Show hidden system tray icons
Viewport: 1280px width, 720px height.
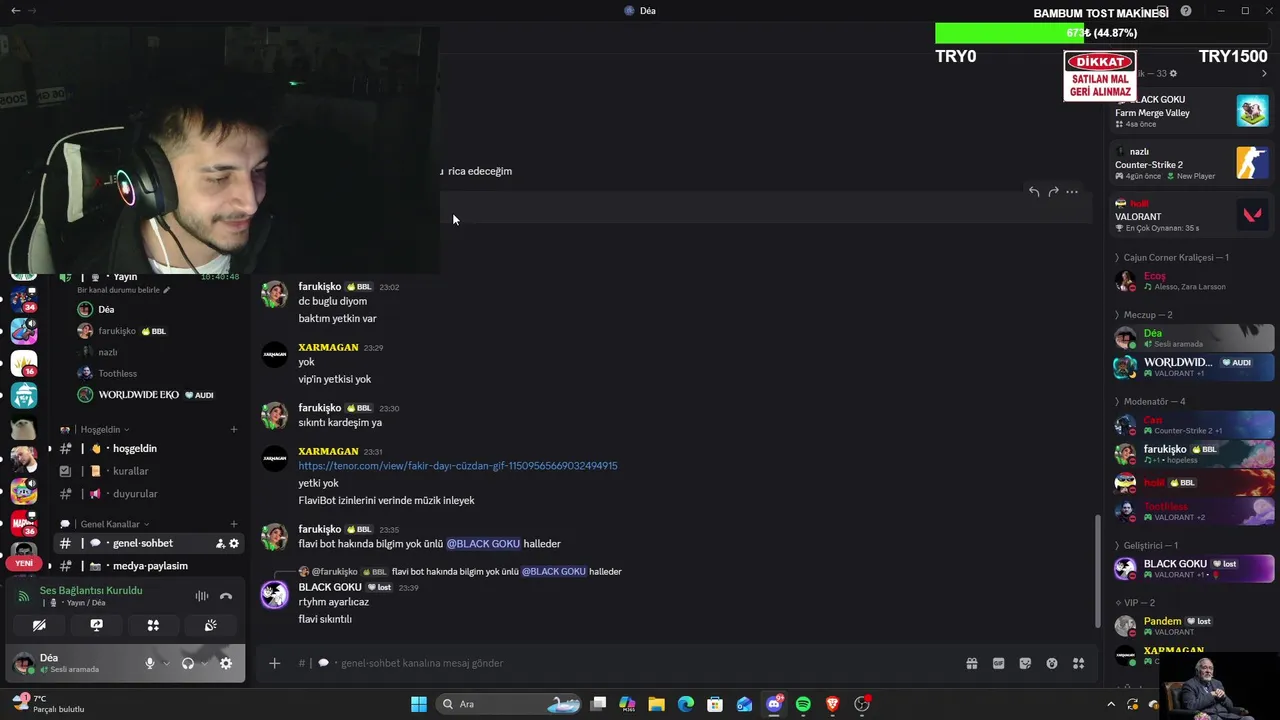click(x=1110, y=704)
